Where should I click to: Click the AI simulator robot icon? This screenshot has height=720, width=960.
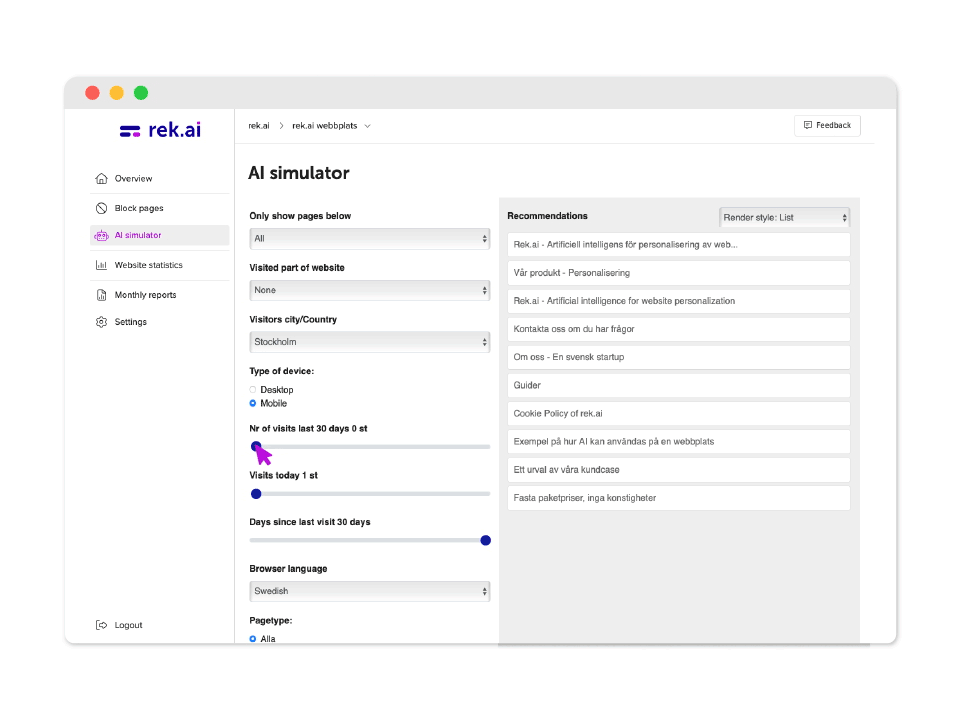[101, 236]
